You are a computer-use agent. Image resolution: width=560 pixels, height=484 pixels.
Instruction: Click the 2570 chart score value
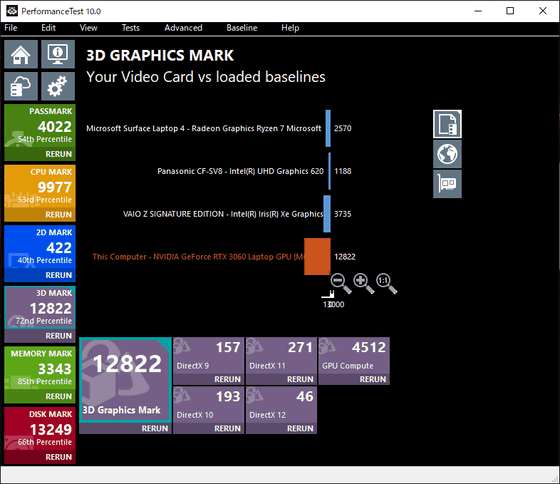[x=342, y=128]
